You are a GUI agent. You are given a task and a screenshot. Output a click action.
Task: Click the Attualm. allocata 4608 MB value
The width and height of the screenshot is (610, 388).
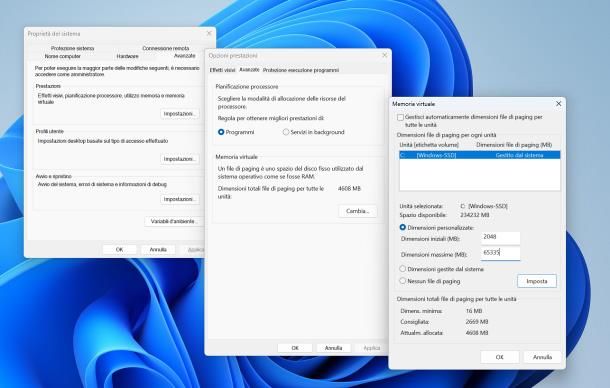click(x=477, y=333)
